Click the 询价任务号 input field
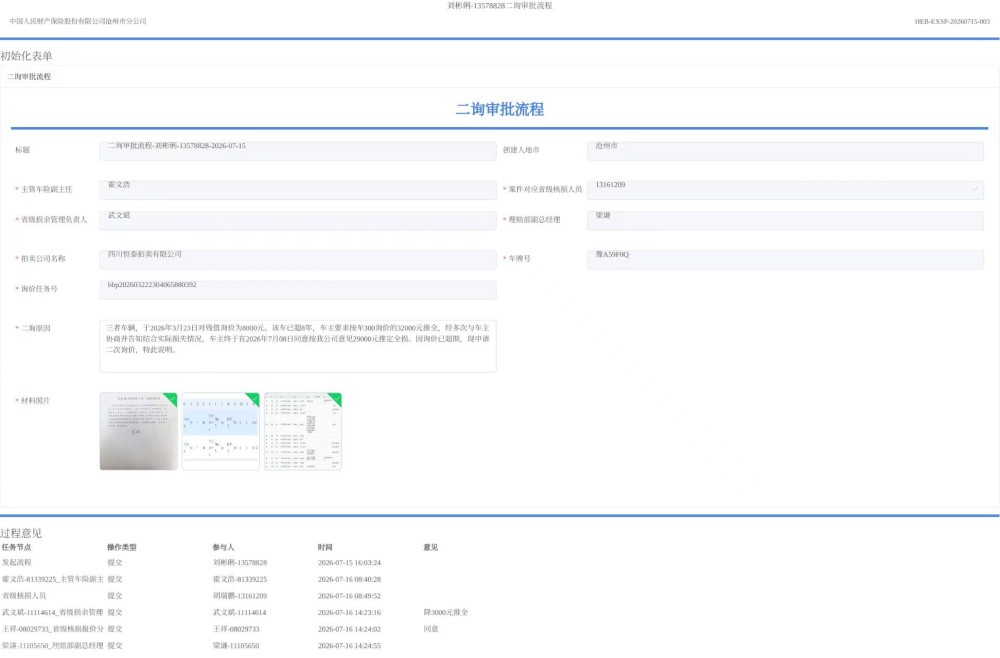The image size is (1000, 658). coord(298,289)
